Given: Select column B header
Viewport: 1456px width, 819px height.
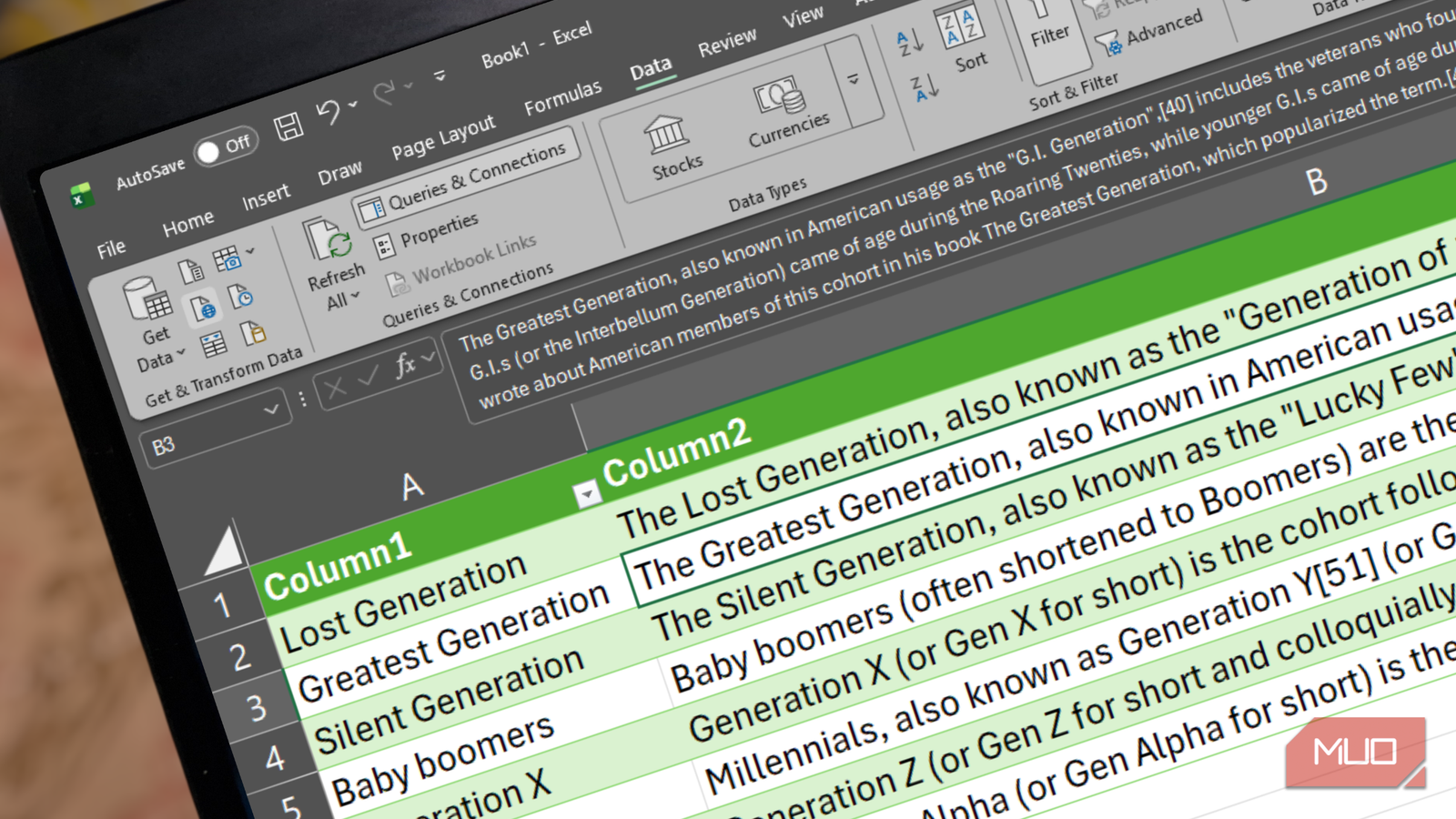Looking at the screenshot, I should click(x=1316, y=182).
